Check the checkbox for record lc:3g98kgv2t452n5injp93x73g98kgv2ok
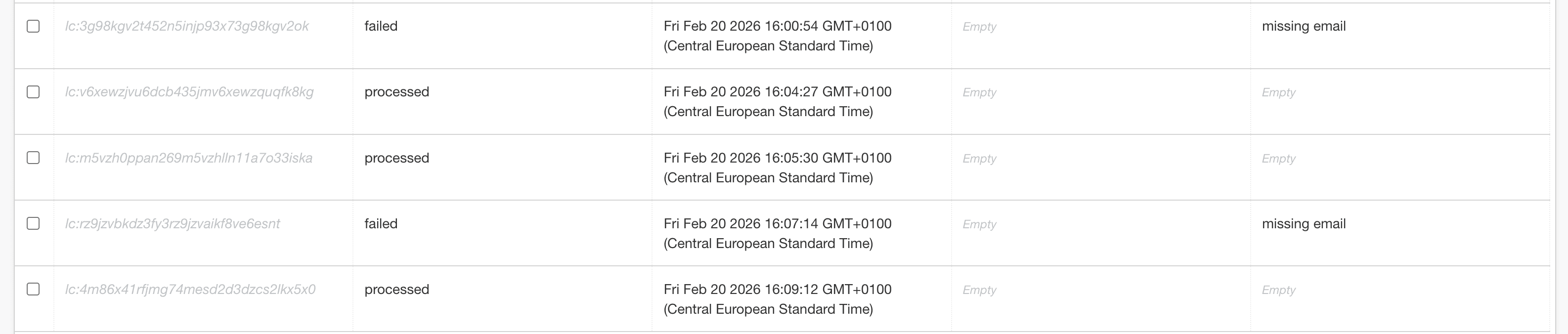The height and width of the screenshot is (334, 1568). pyautogui.click(x=33, y=26)
